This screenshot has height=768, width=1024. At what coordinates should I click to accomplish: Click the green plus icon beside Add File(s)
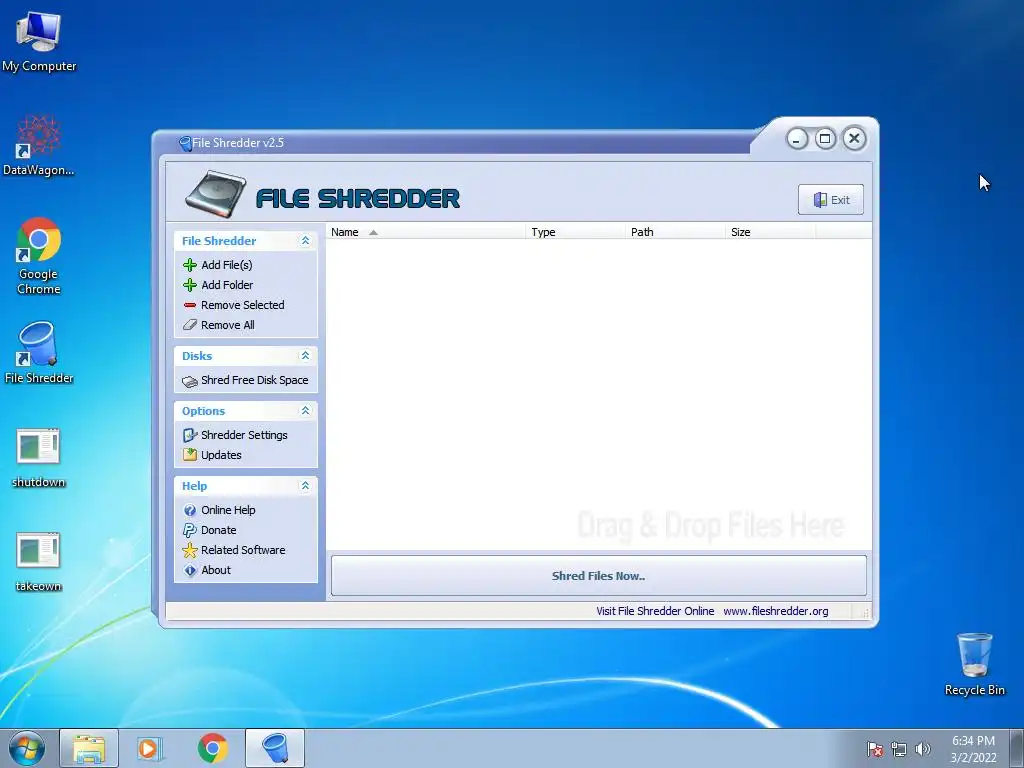point(189,264)
